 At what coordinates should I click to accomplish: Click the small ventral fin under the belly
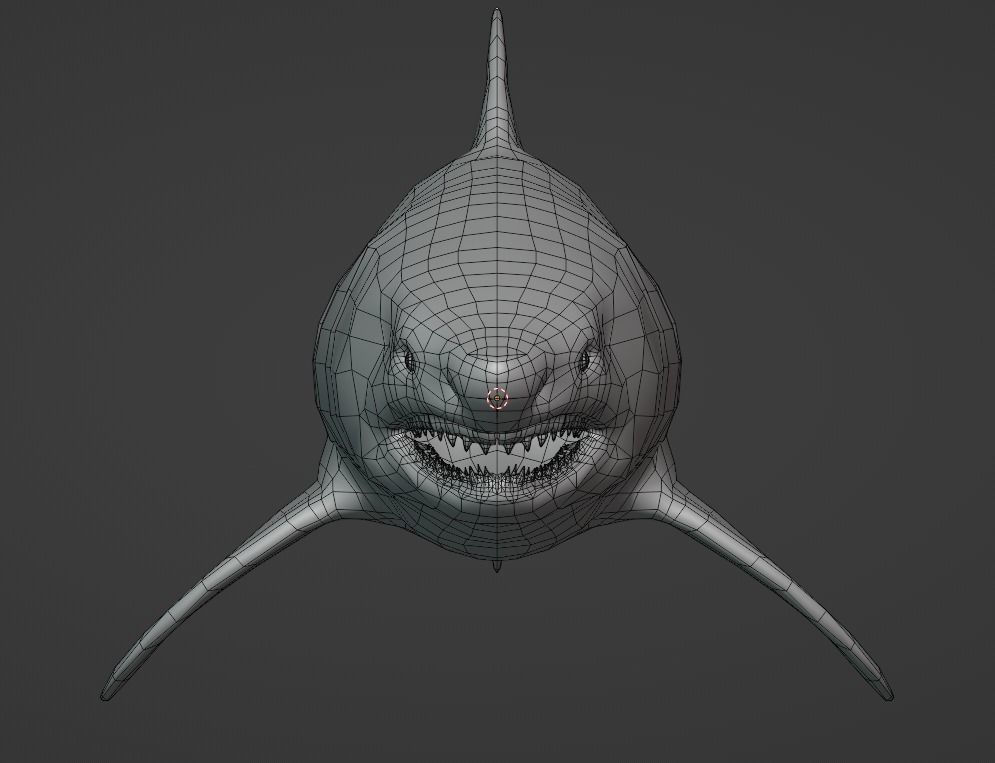click(x=497, y=566)
